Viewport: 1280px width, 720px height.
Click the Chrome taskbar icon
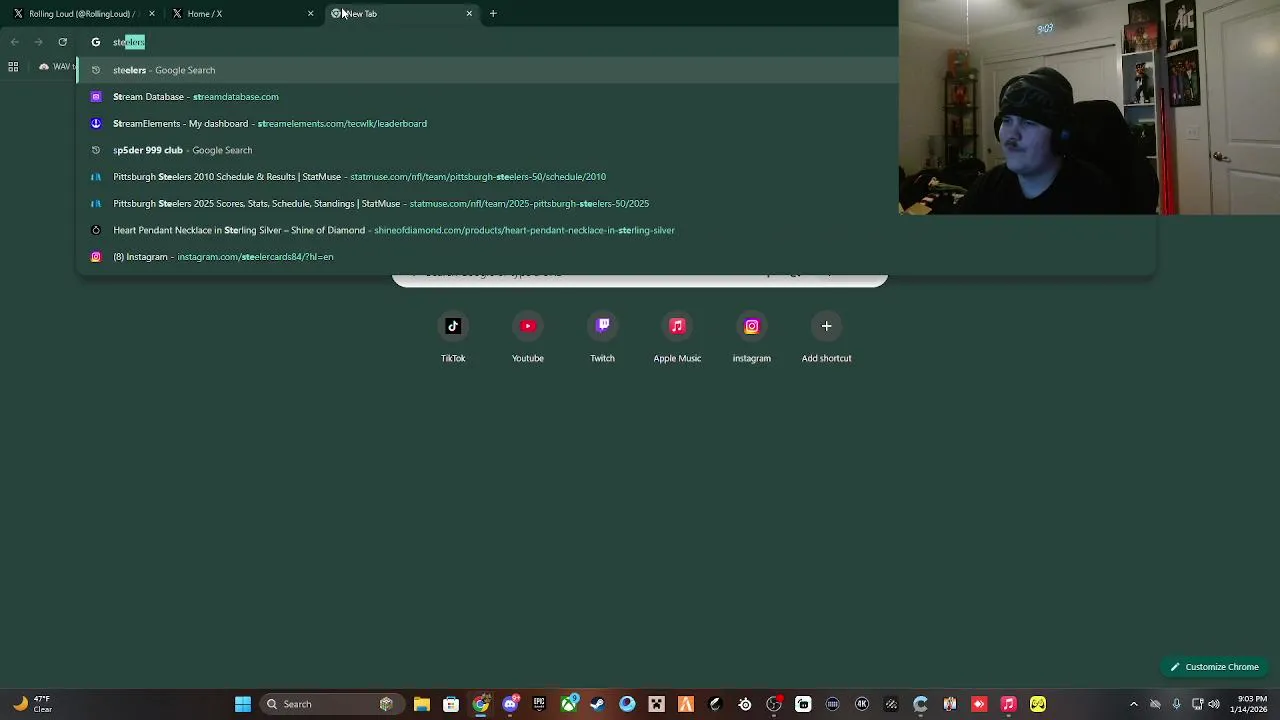point(481,704)
